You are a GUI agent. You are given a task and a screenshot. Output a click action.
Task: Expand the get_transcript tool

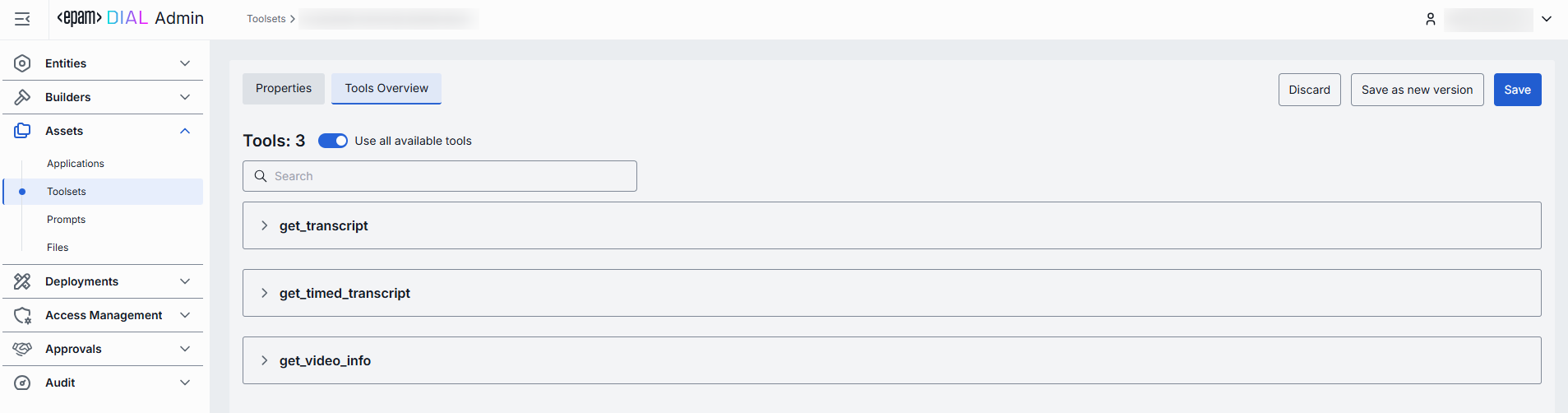point(264,225)
